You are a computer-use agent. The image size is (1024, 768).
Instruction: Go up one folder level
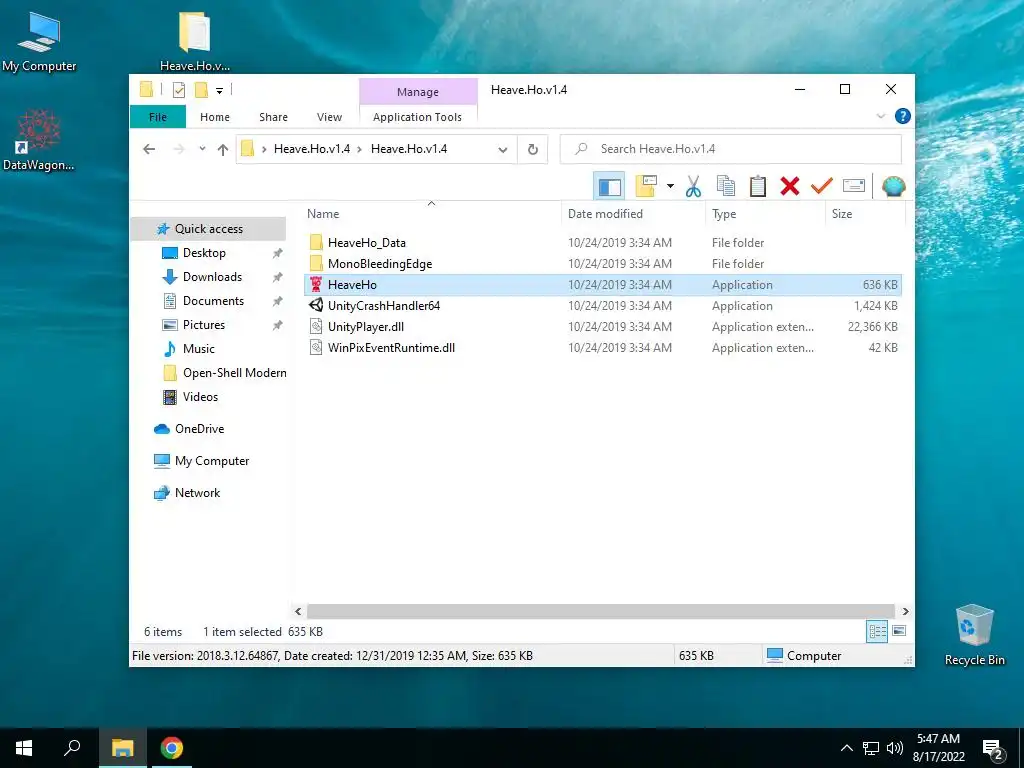coord(223,150)
